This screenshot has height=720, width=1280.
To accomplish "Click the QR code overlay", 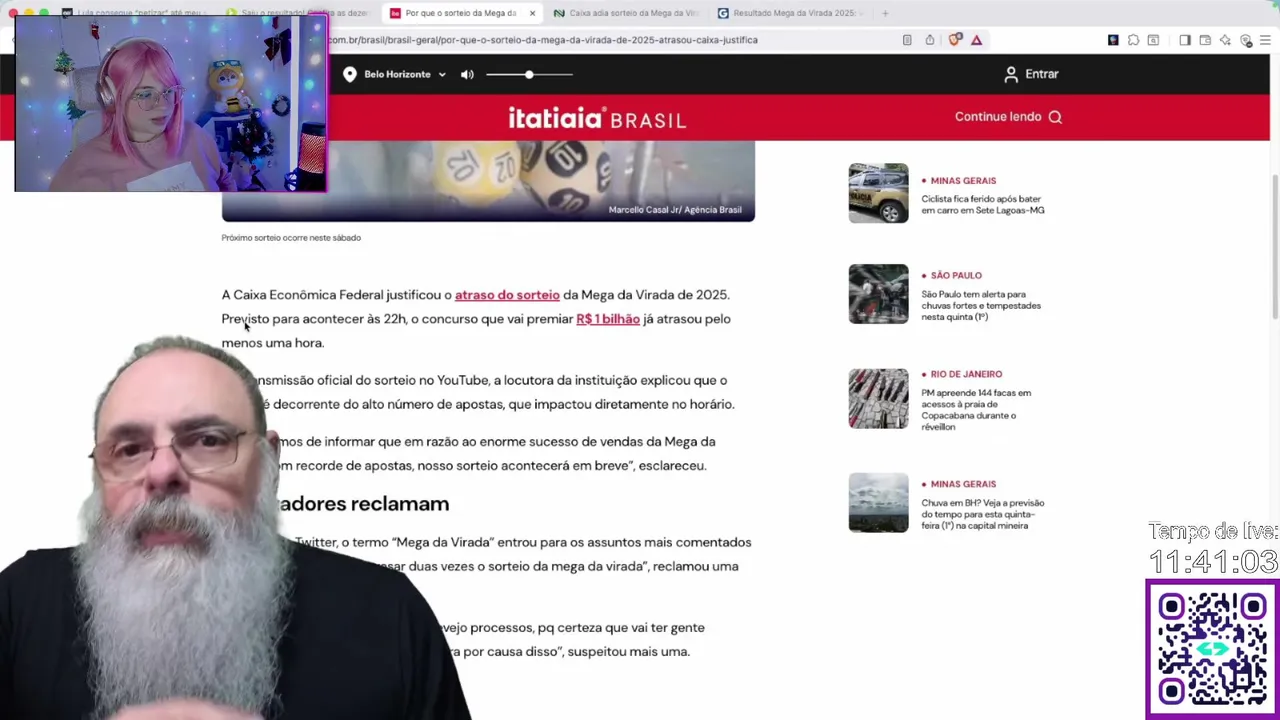I will [x=1212, y=648].
